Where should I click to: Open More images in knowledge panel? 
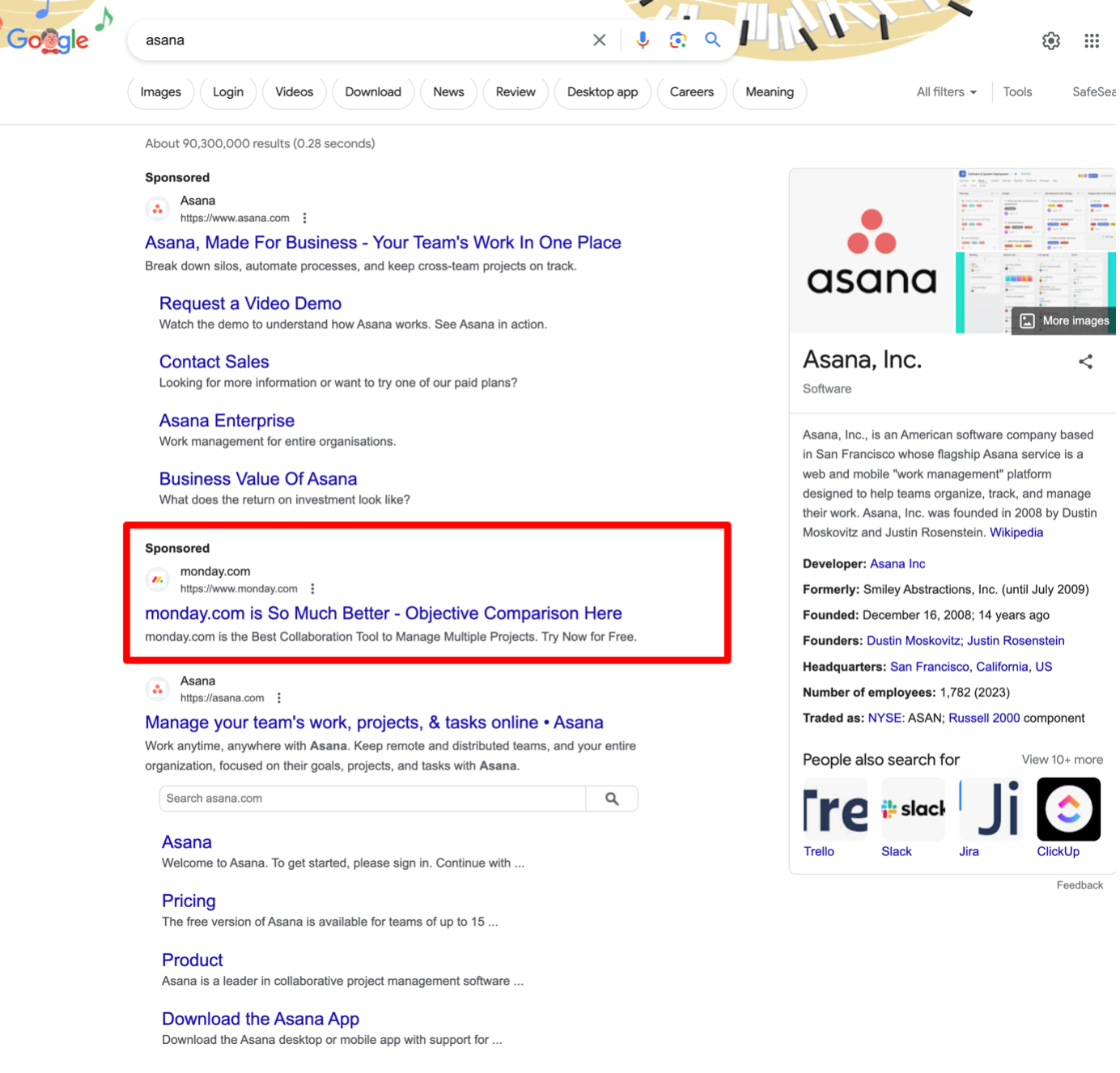coord(1064,320)
